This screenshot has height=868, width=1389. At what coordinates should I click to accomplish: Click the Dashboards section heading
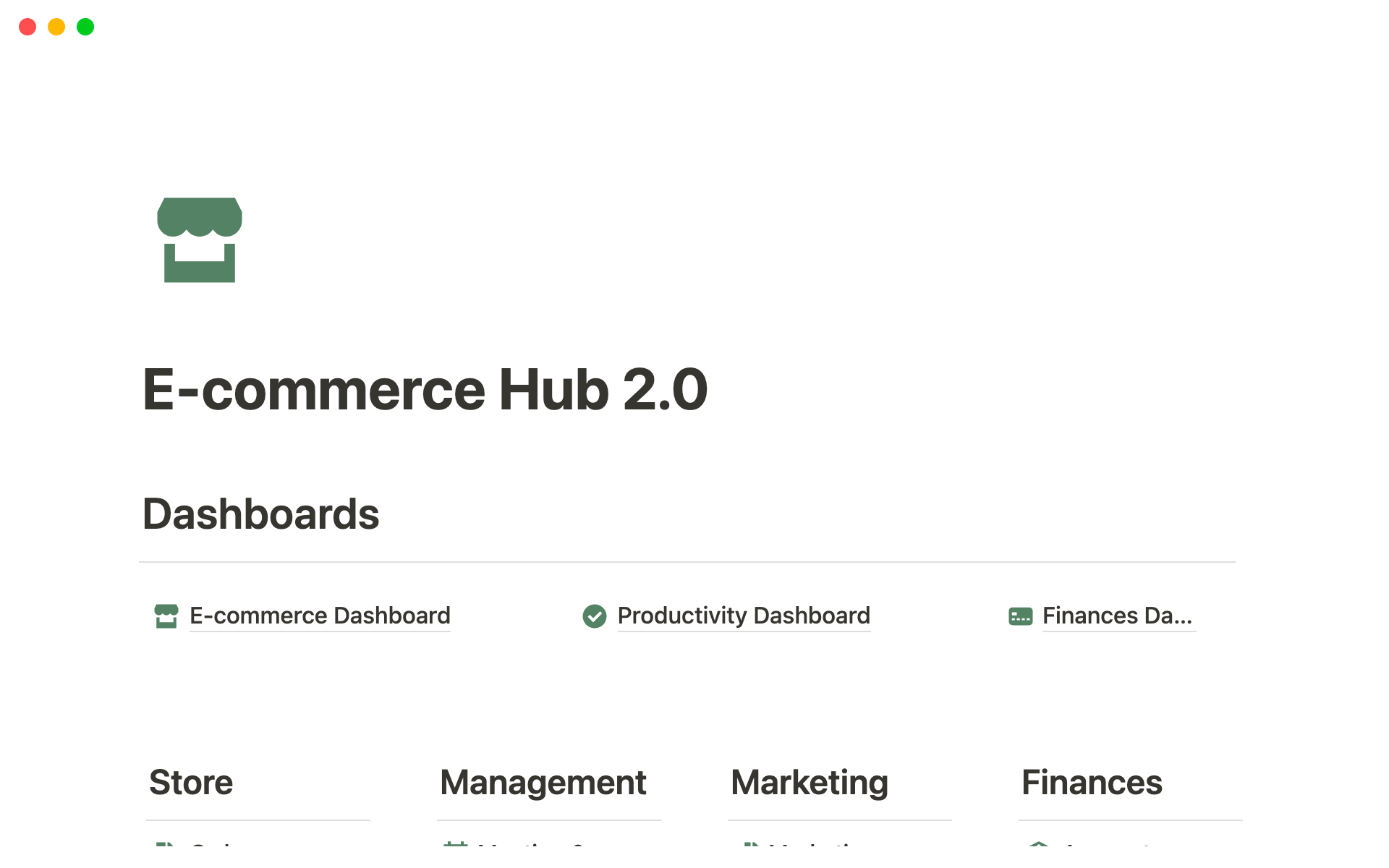click(x=261, y=514)
